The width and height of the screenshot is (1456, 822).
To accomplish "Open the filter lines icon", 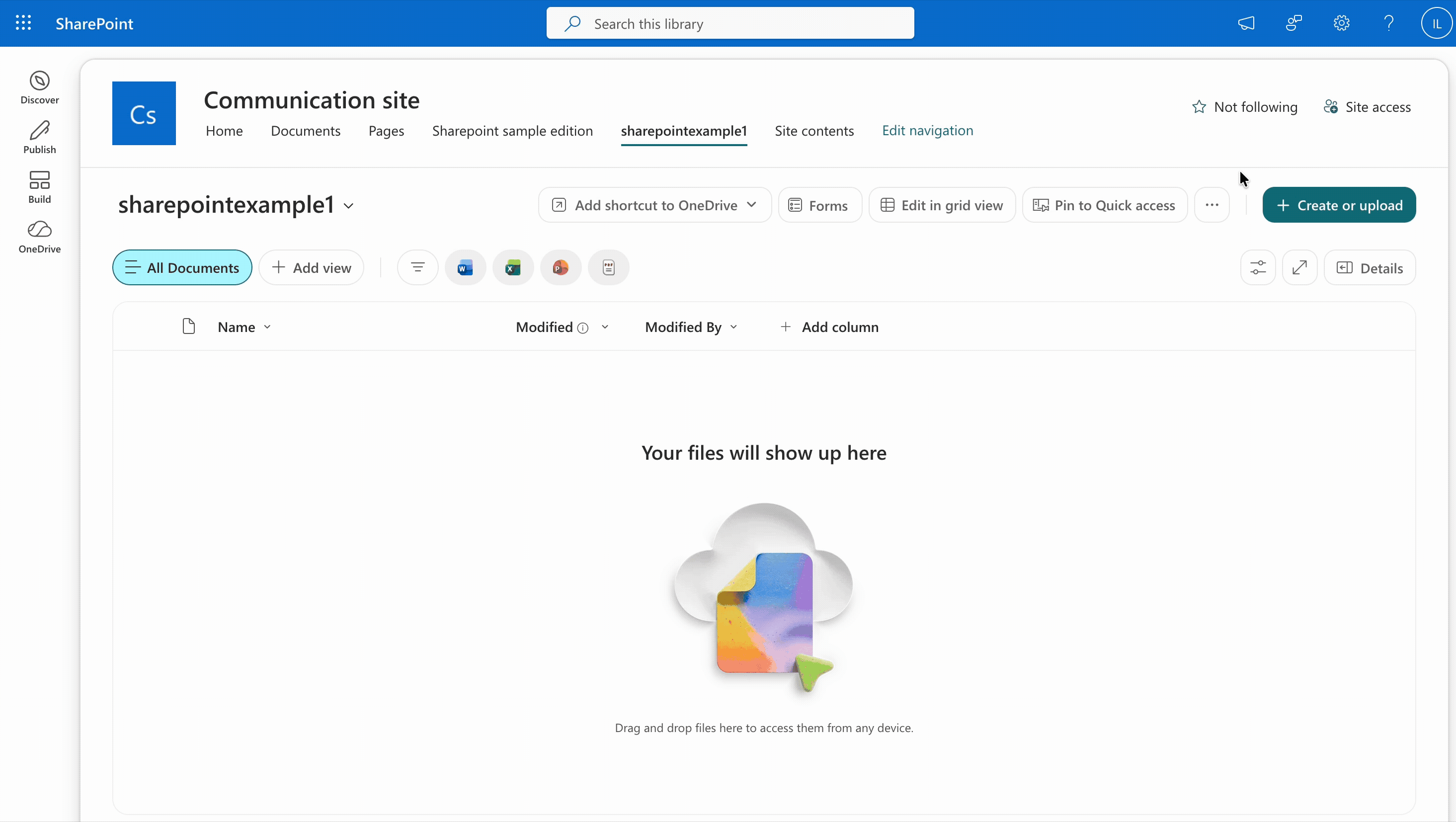I will pos(418,267).
